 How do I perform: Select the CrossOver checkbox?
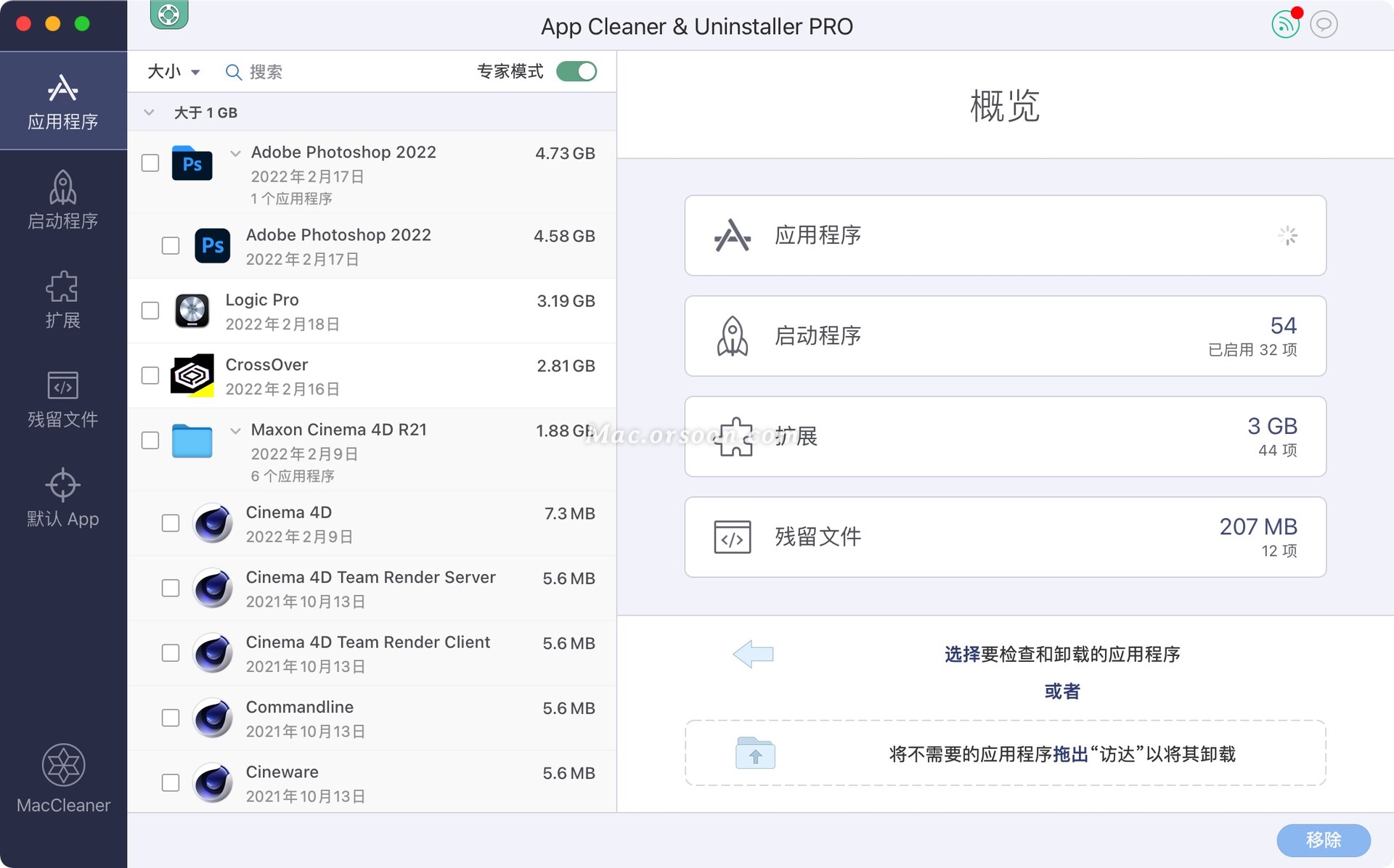click(x=150, y=375)
